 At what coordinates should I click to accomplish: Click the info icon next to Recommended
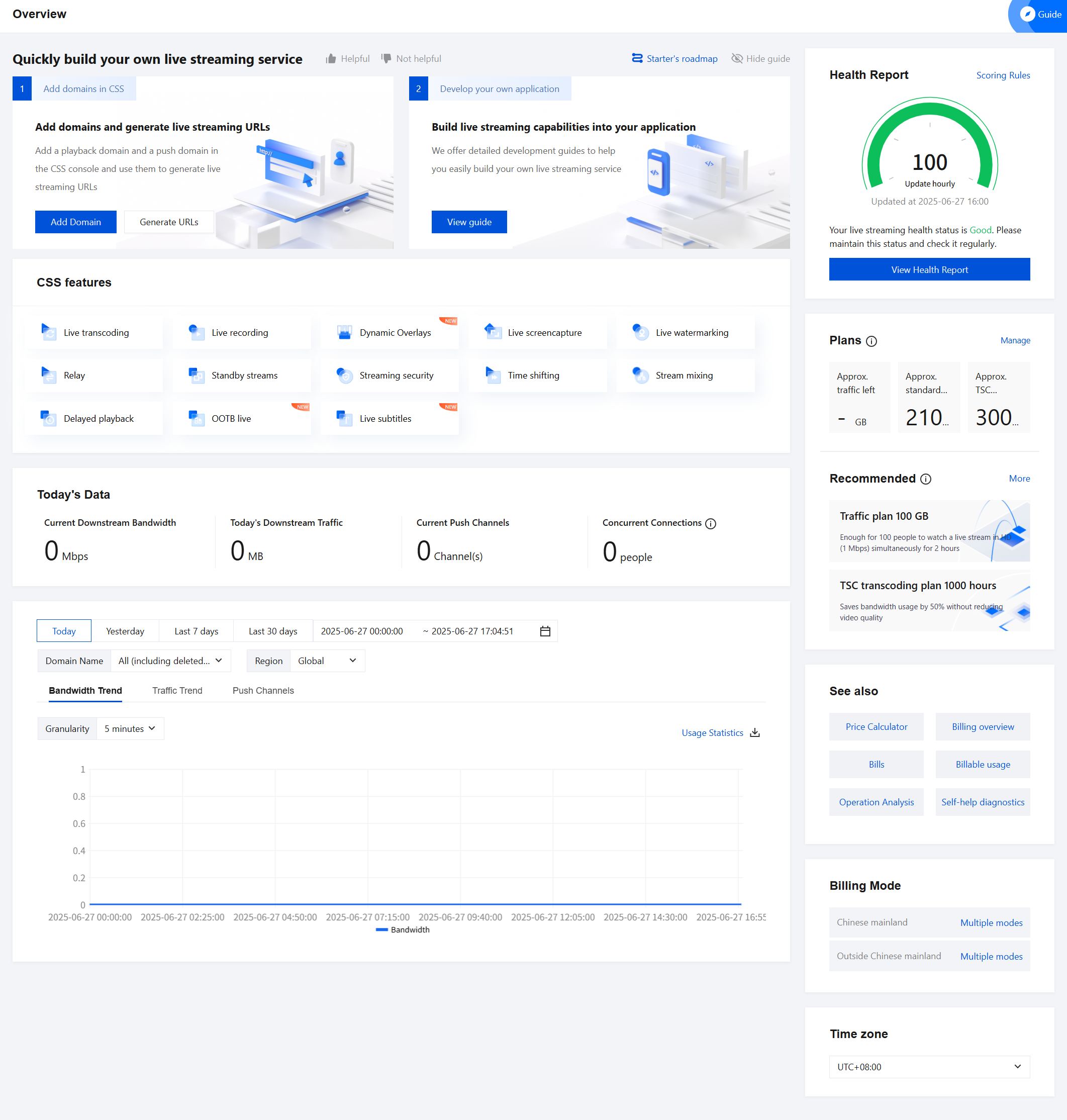coord(925,479)
